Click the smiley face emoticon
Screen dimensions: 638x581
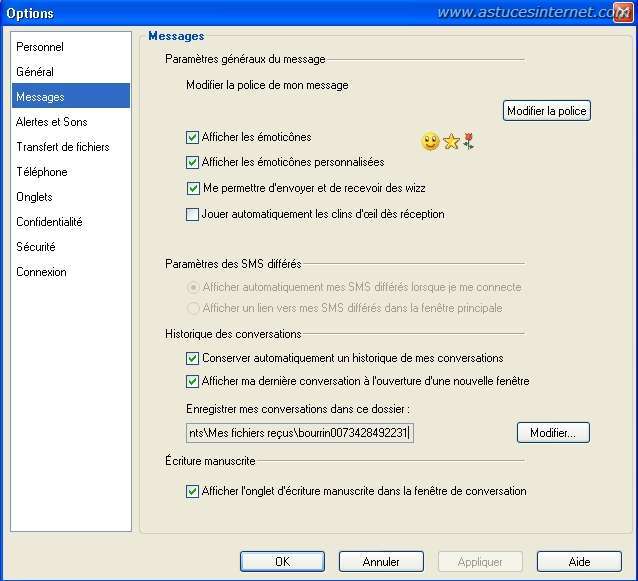click(430, 141)
